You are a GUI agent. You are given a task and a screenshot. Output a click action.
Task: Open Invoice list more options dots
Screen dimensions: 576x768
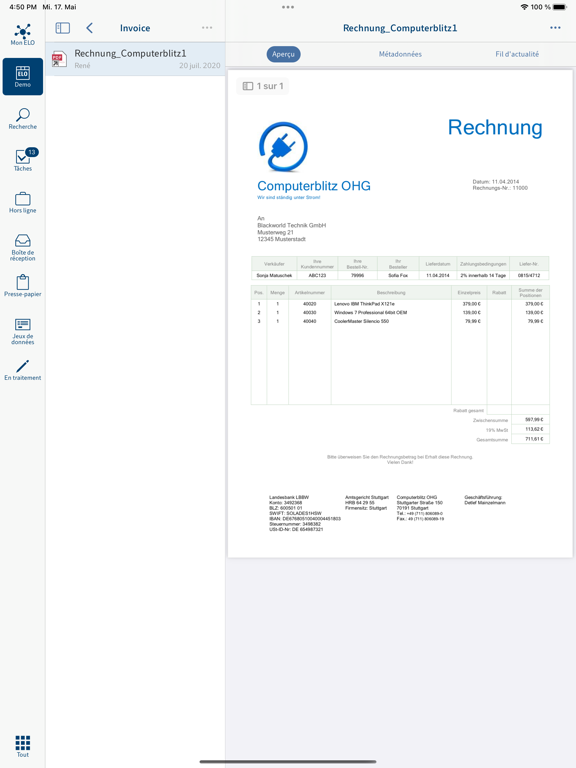pos(207,28)
